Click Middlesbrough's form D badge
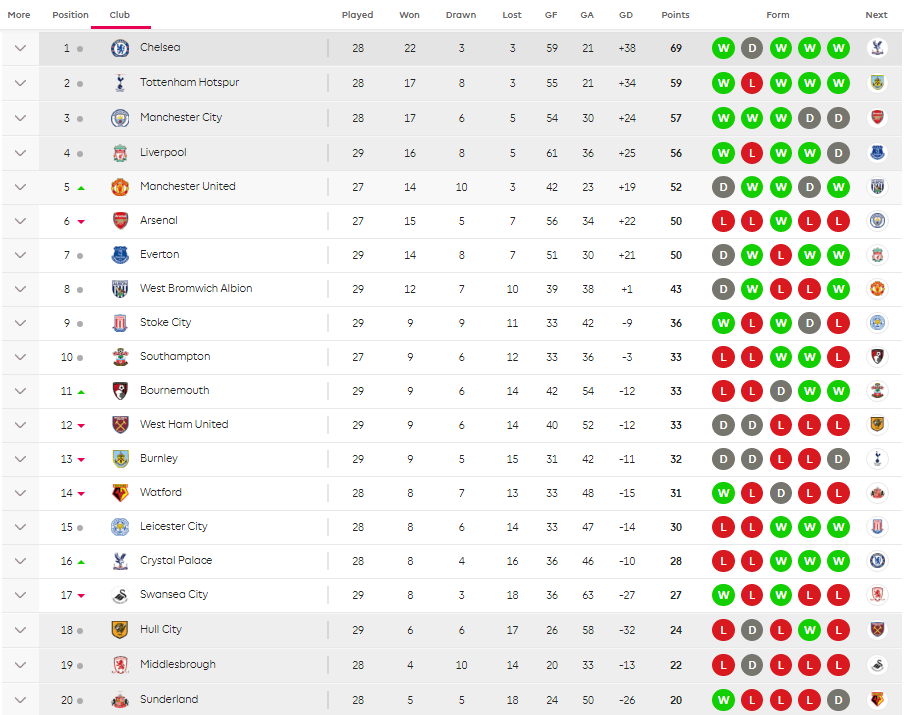 click(752, 665)
